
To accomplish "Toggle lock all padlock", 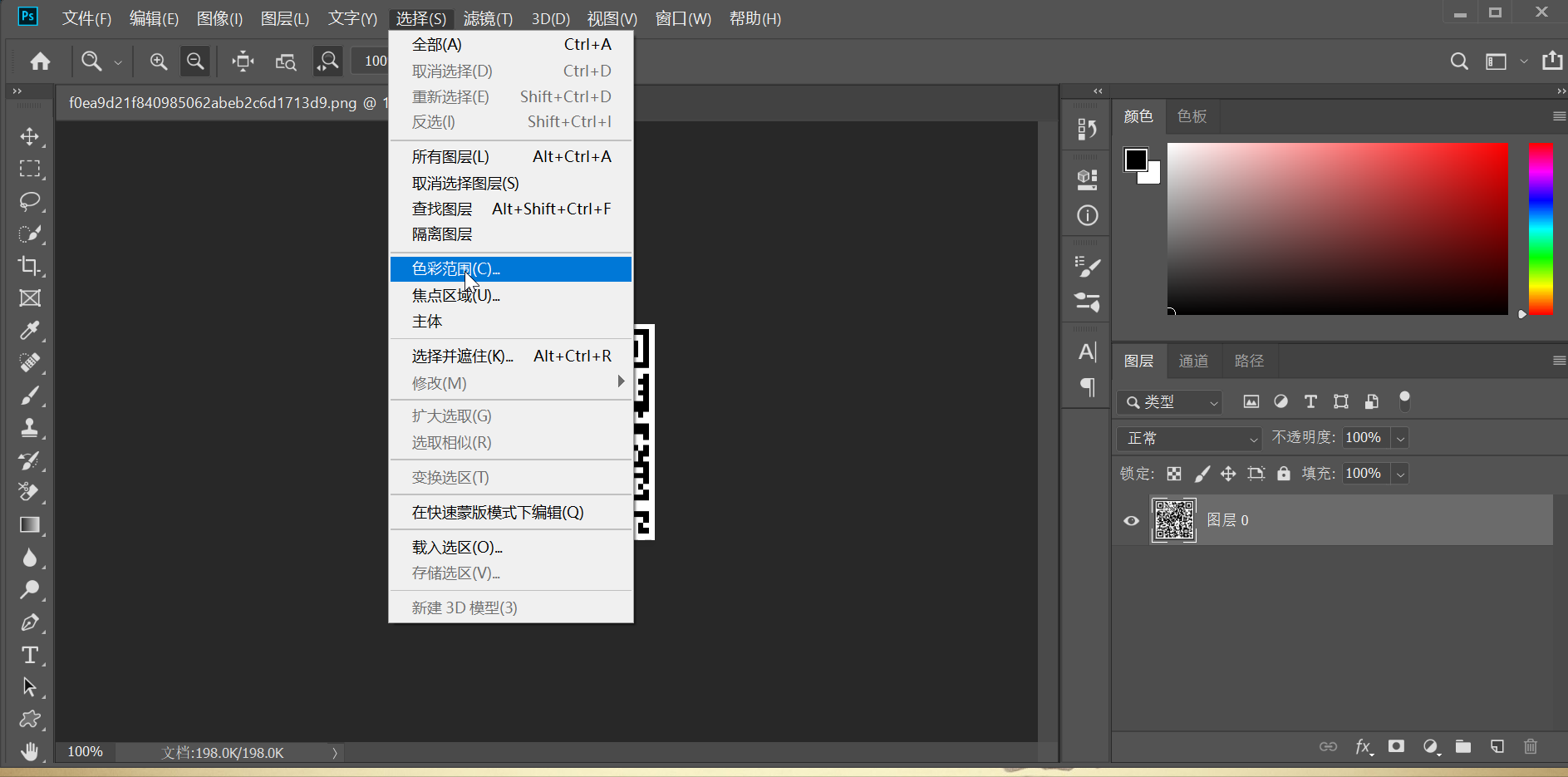I will click(1284, 474).
